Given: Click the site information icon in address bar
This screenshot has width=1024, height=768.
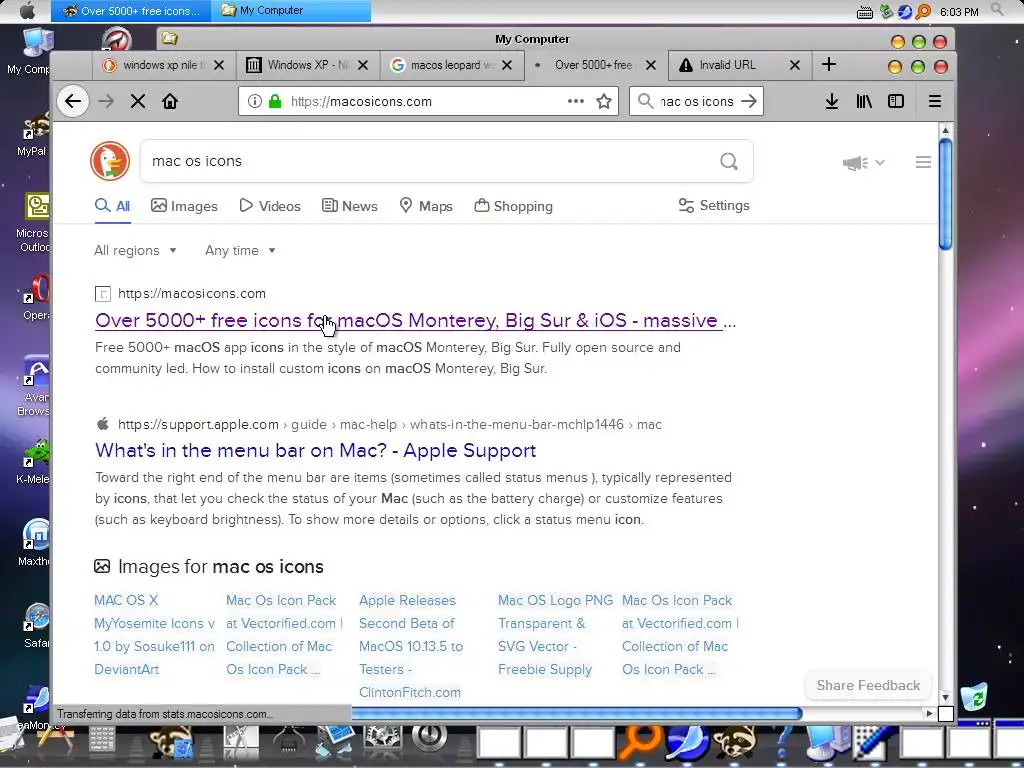Looking at the screenshot, I should [x=255, y=101].
